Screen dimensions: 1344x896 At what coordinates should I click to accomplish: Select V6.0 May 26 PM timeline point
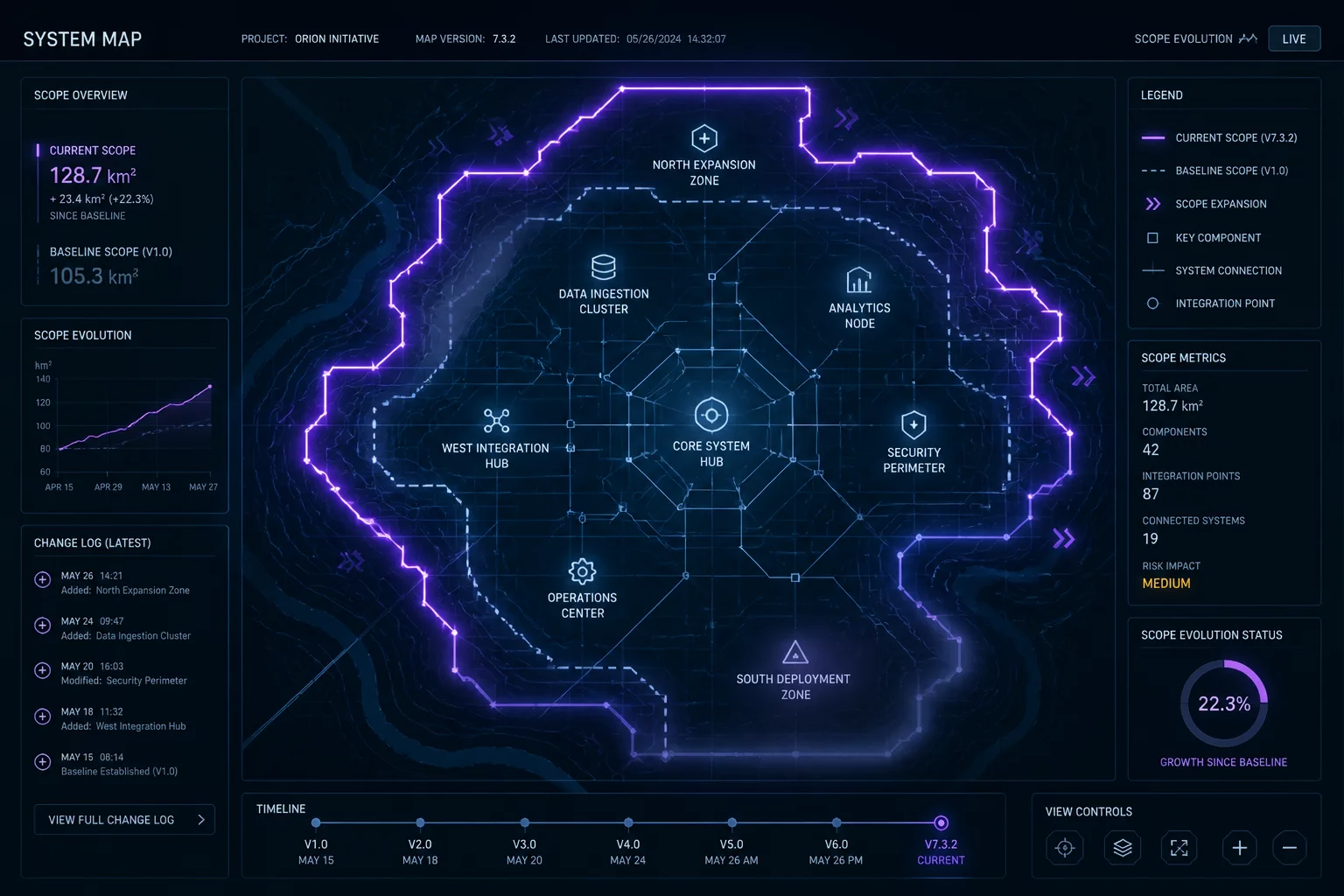pos(836,822)
